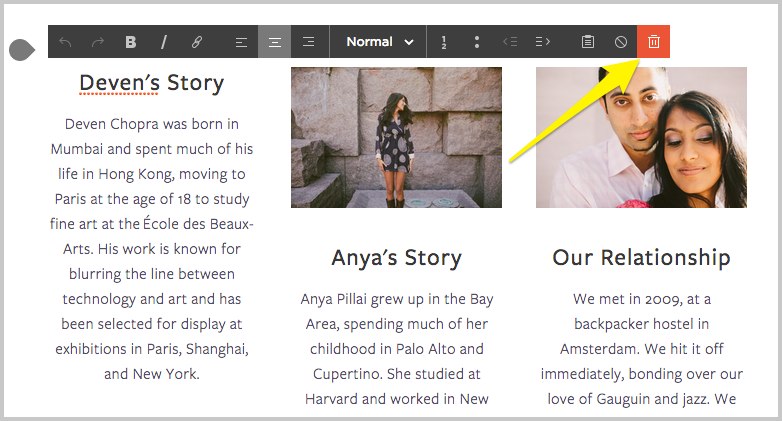Select center text alignment

[274, 42]
